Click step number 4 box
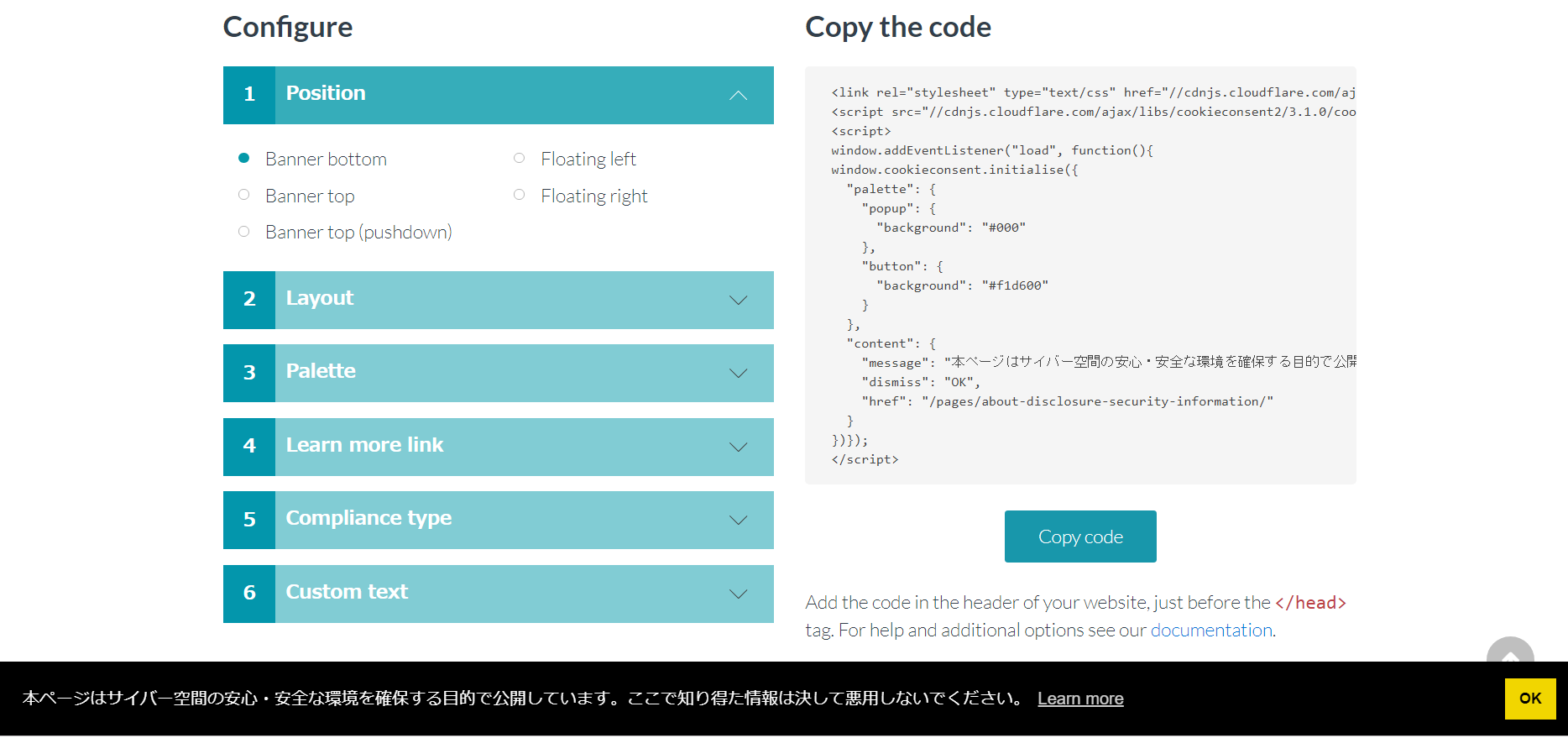 pyautogui.click(x=249, y=447)
